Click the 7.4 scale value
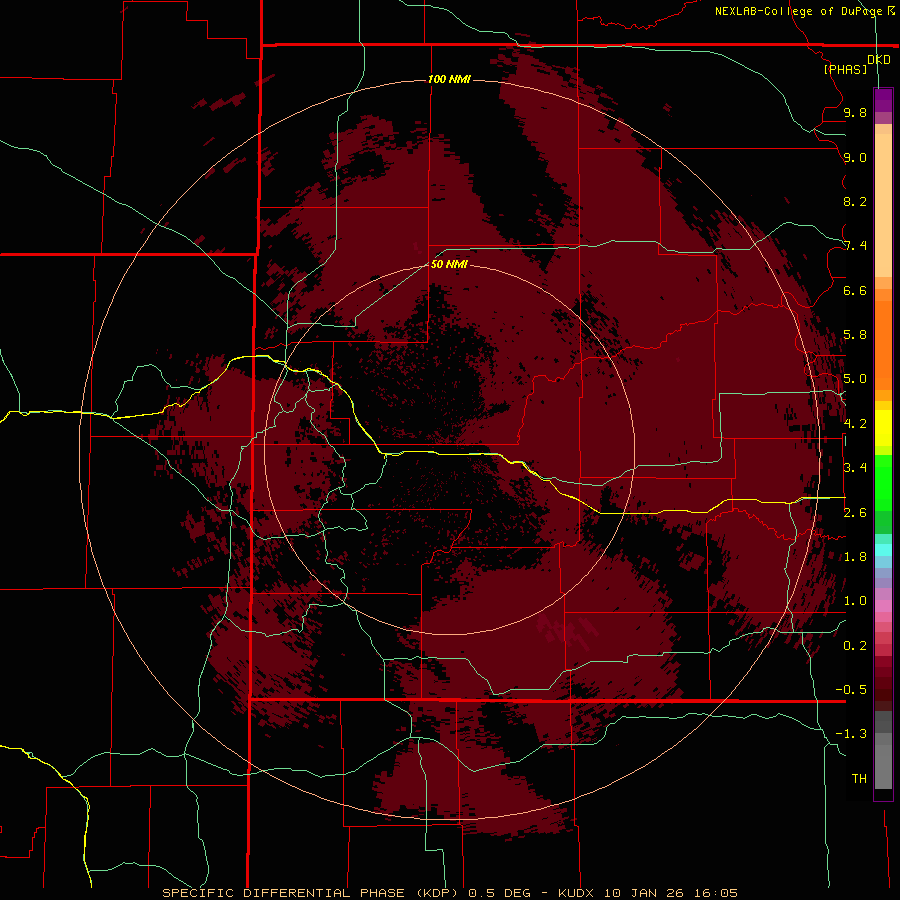 (x=855, y=246)
